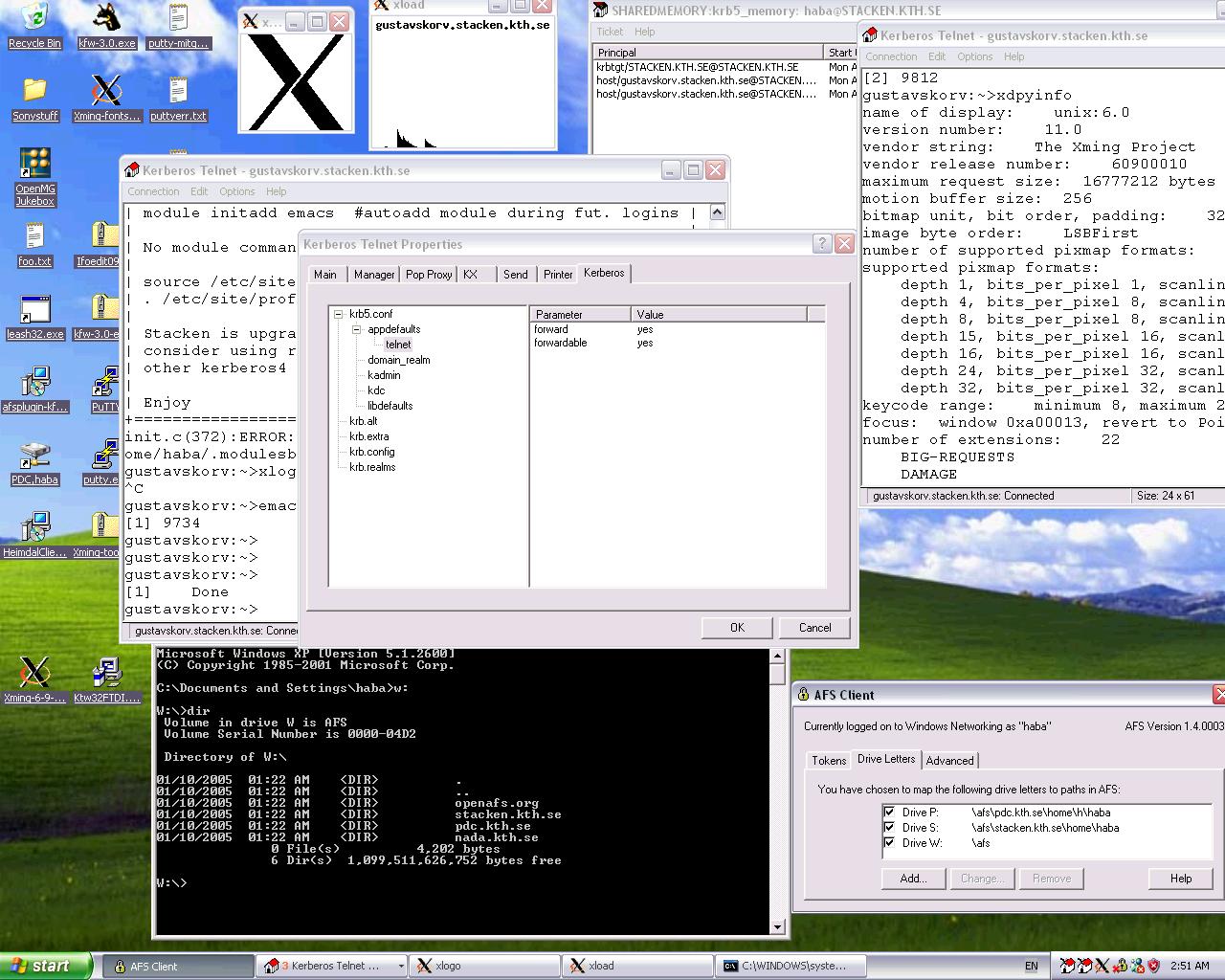1225x980 pixels.
Task: Open puttyerr.txt desktop file
Action: [x=178, y=99]
